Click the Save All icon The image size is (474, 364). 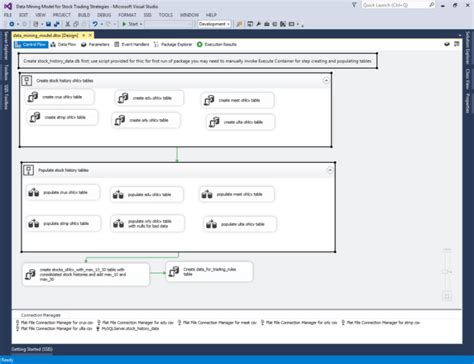pyautogui.click(x=57, y=24)
